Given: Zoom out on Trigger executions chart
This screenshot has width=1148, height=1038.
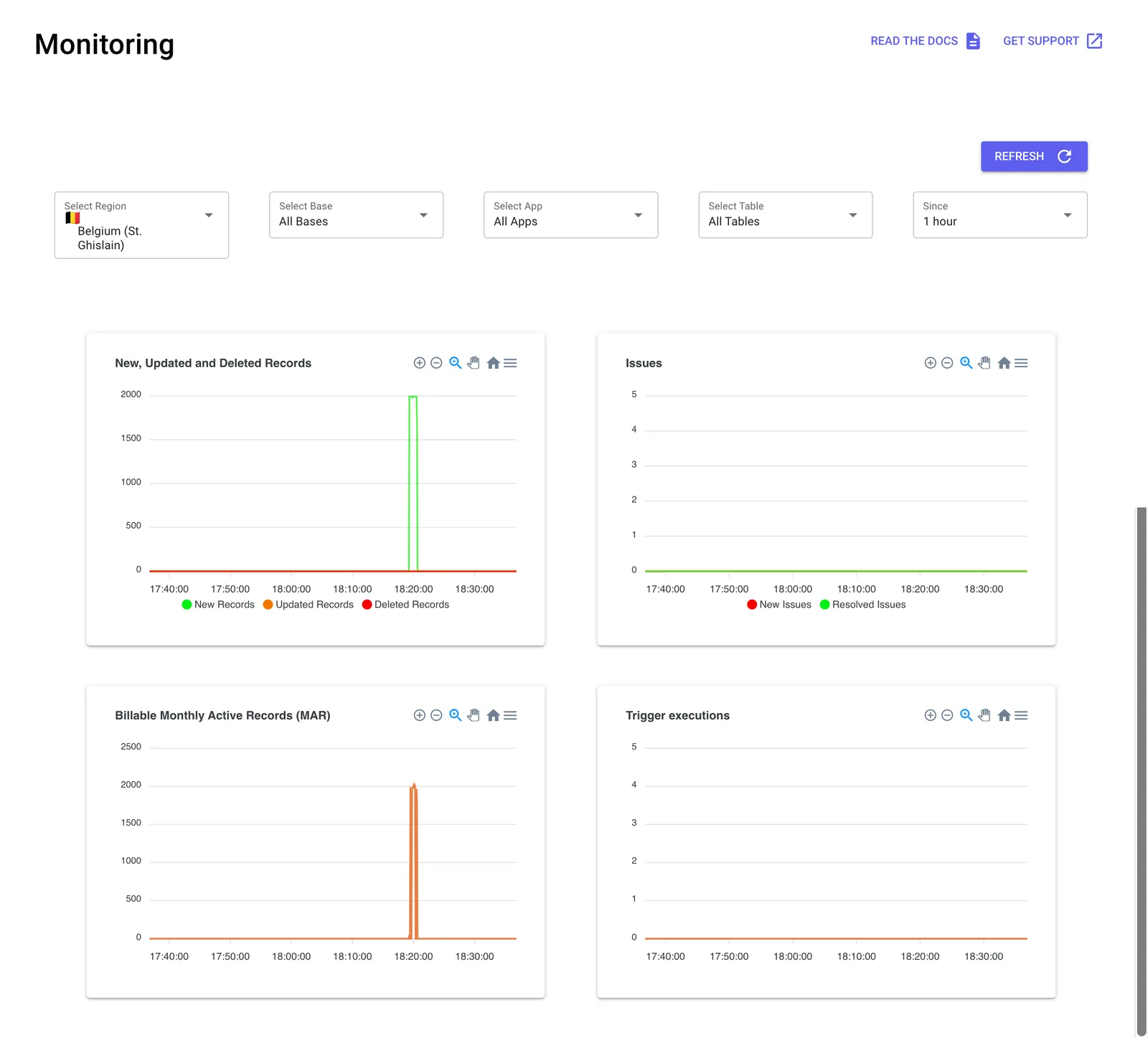Looking at the screenshot, I should [947, 715].
